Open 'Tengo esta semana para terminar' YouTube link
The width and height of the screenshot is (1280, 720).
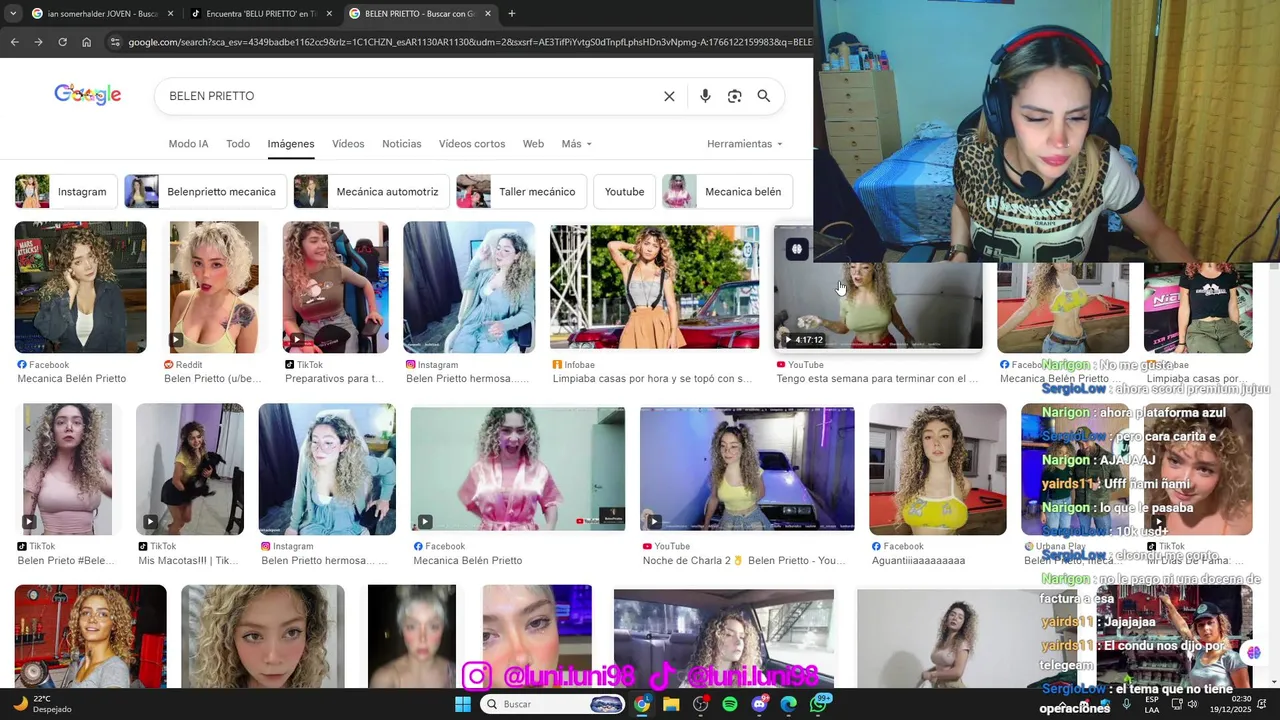pyautogui.click(x=877, y=379)
